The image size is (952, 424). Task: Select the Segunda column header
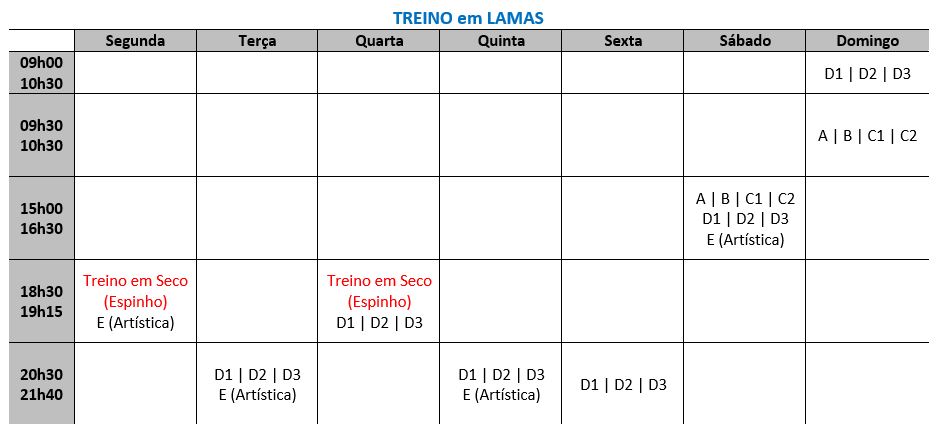tap(135, 41)
